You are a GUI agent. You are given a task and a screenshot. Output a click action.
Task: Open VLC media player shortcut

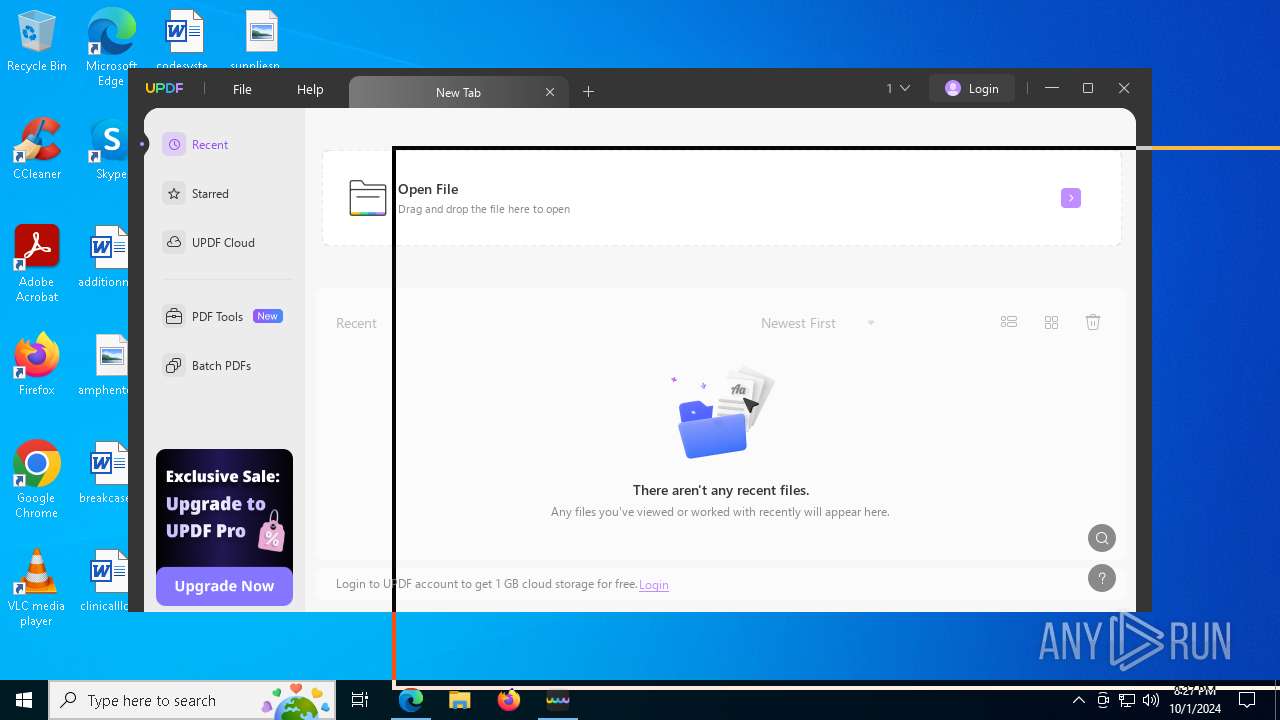[37, 588]
